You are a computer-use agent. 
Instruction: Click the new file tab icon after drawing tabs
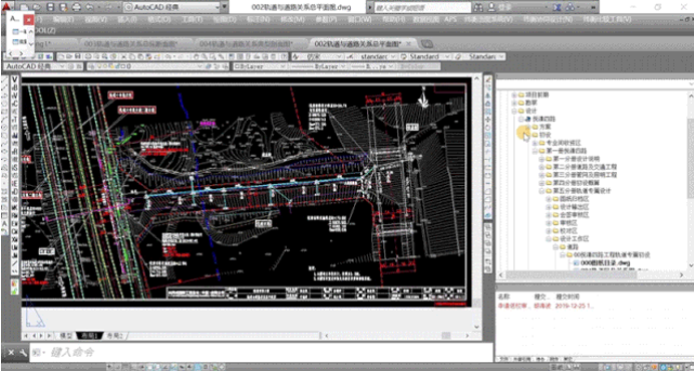coord(427,43)
